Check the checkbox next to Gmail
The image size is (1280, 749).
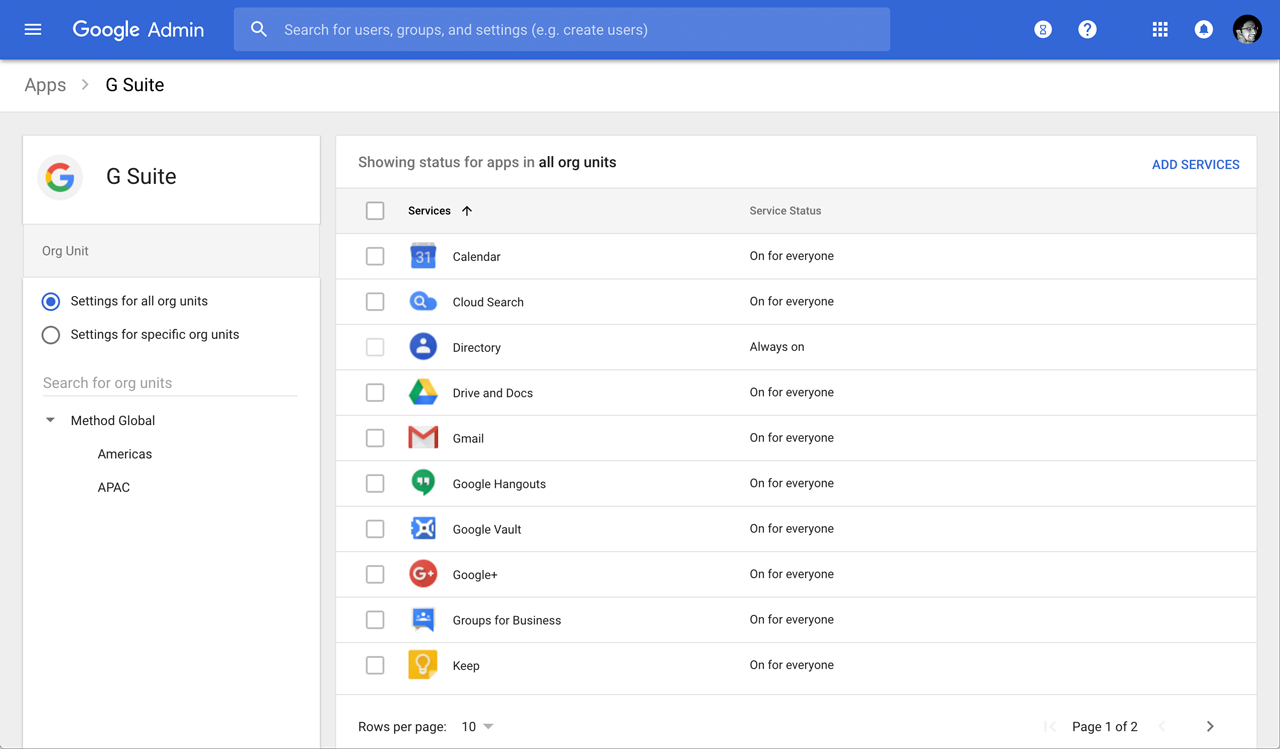(375, 437)
